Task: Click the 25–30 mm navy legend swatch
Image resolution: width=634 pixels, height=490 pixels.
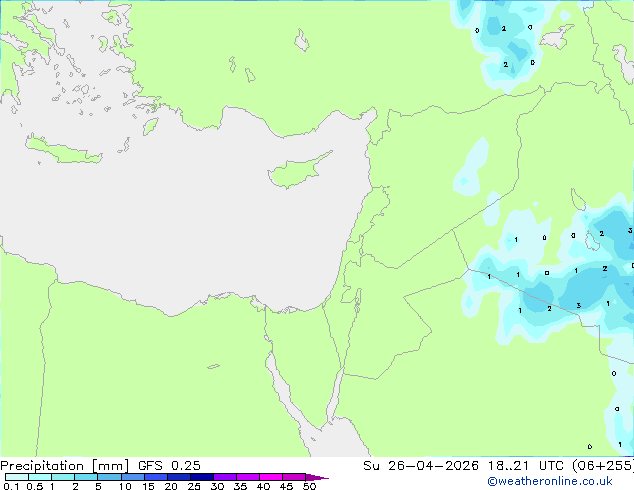Action: click(201, 477)
